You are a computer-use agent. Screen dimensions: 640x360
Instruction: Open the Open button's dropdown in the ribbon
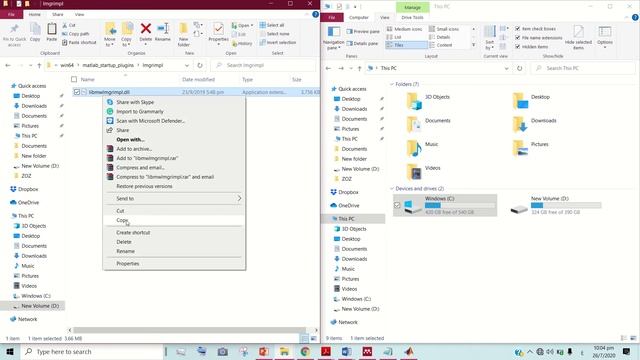pos(252,25)
